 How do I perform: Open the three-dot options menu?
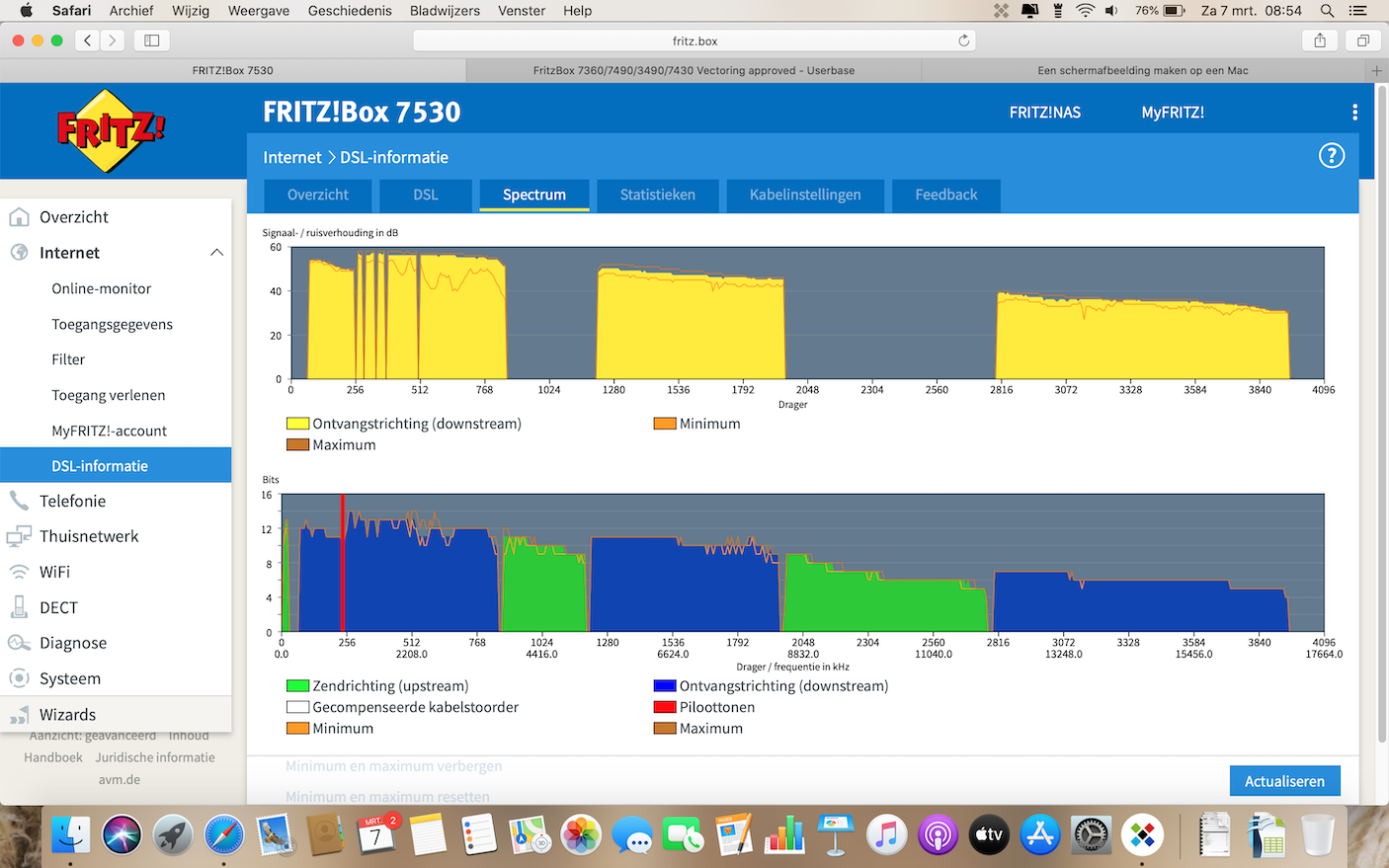tap(1354, 113)
